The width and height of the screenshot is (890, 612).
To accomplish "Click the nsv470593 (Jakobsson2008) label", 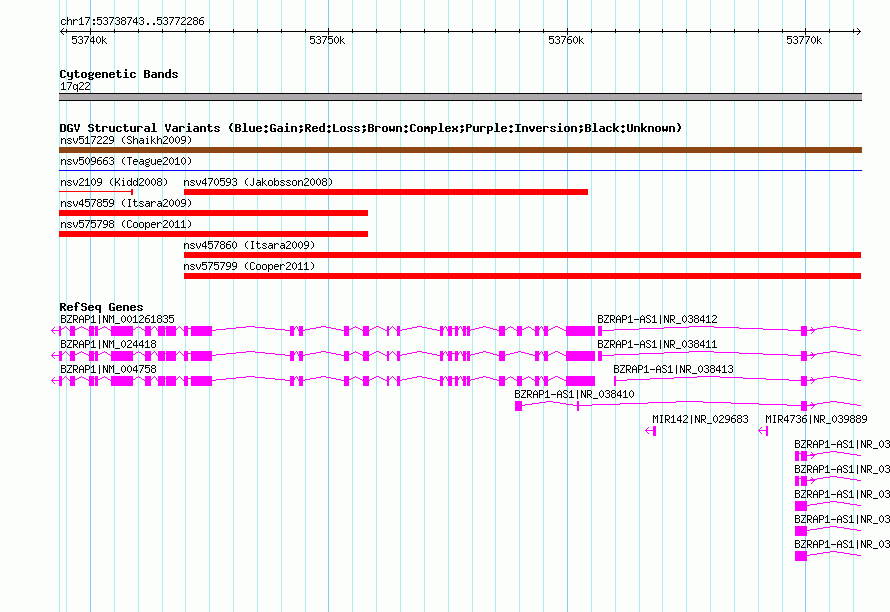I will 258,182.
